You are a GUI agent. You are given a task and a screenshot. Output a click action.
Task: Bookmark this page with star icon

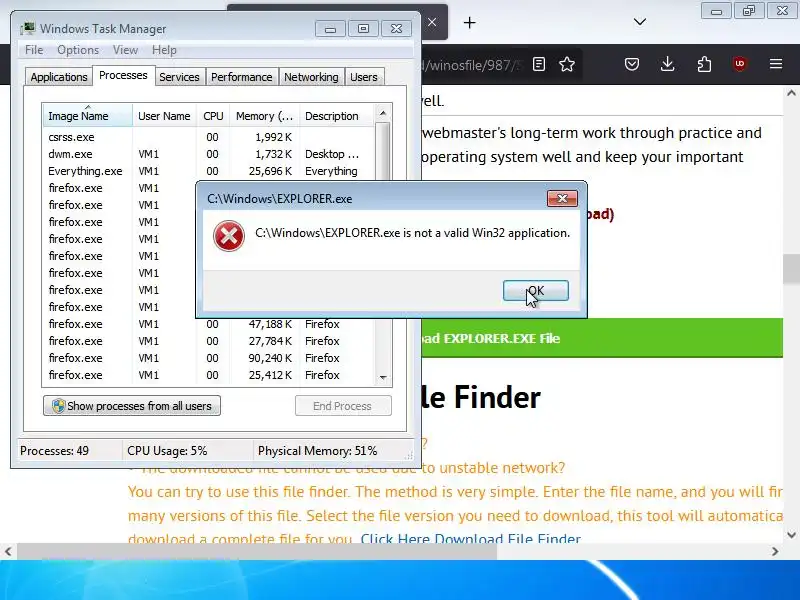pyautogui.click(x=567, y=64)
